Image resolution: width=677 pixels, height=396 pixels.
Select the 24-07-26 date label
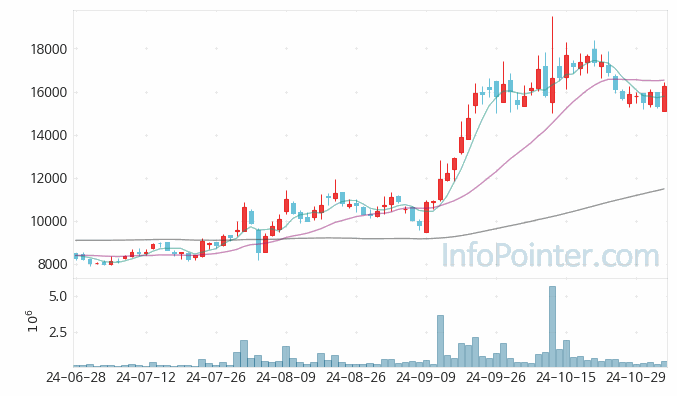click(216, 377)
